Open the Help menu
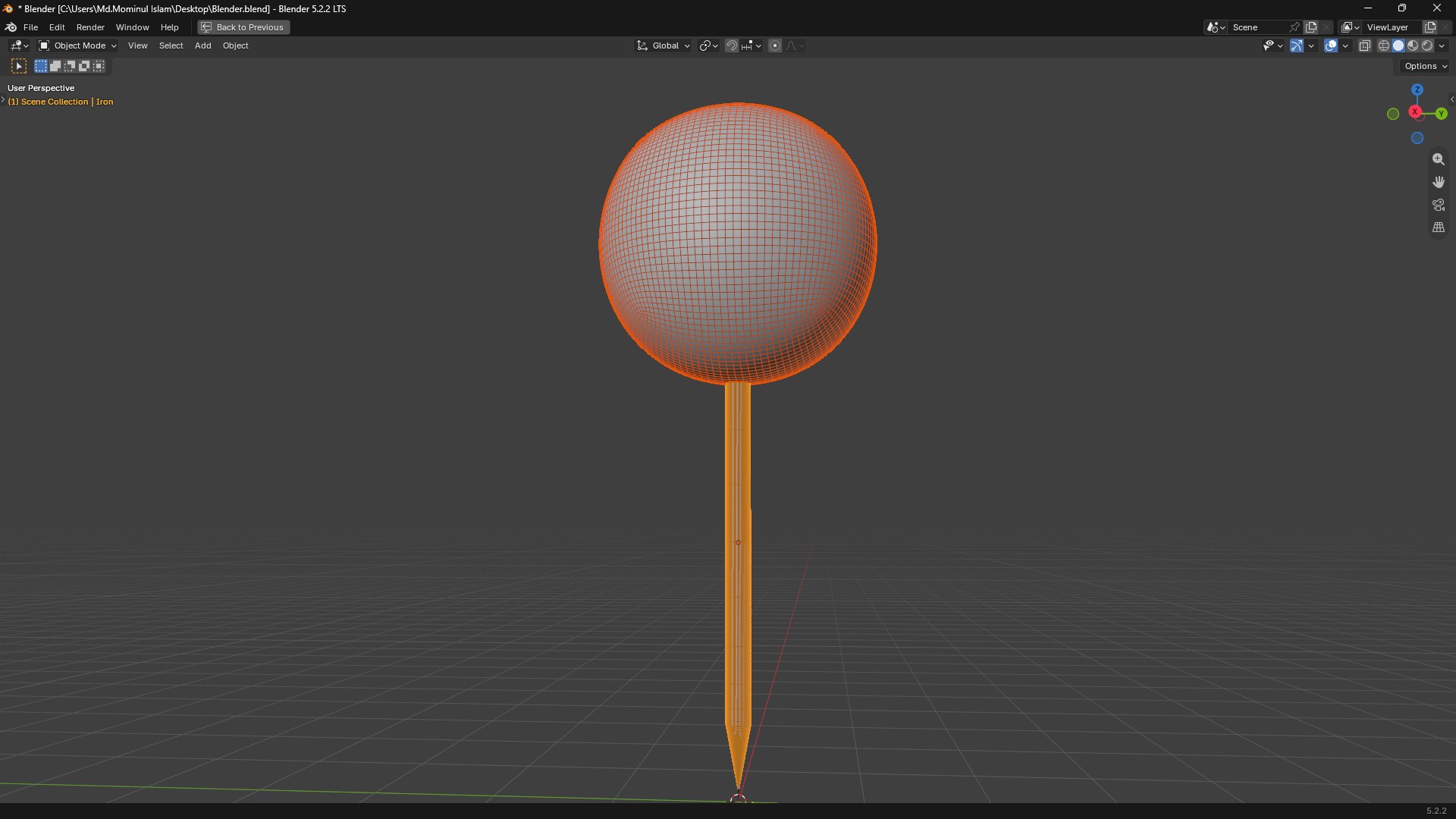Screen dimensions: 1456x819 coord(169,27)
